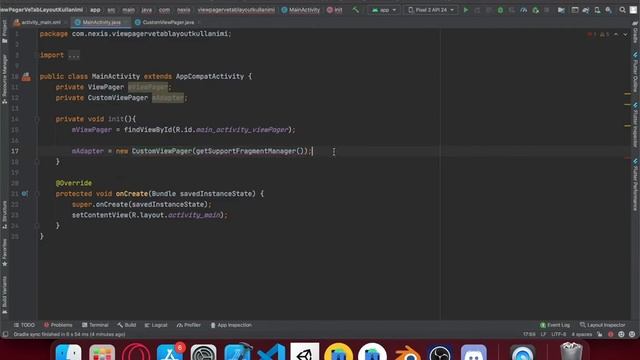
Task: Collapse the onCreate method fold marker
Action: (37, 194)
